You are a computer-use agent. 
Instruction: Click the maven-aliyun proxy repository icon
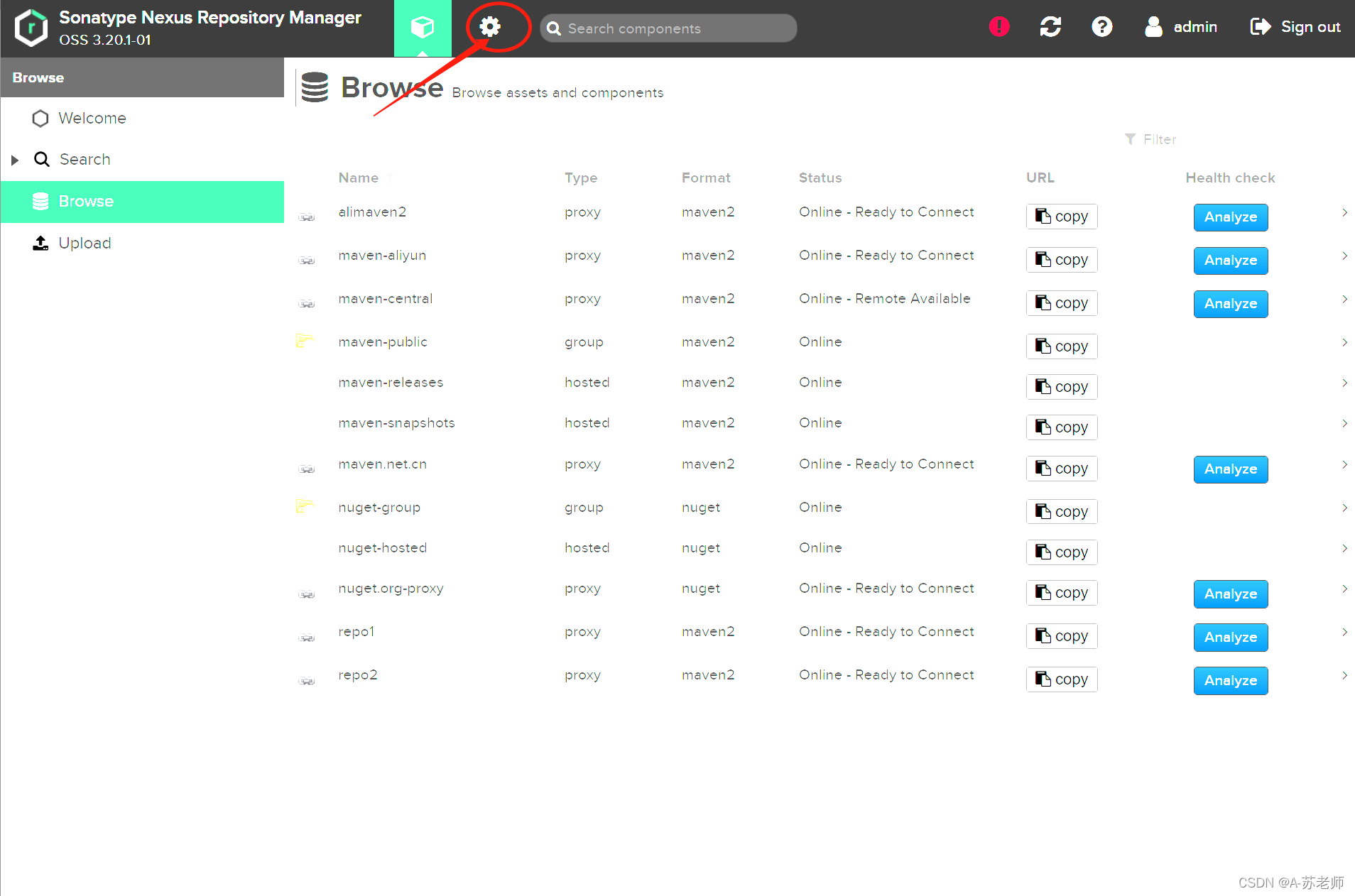[x=307, y=260]
